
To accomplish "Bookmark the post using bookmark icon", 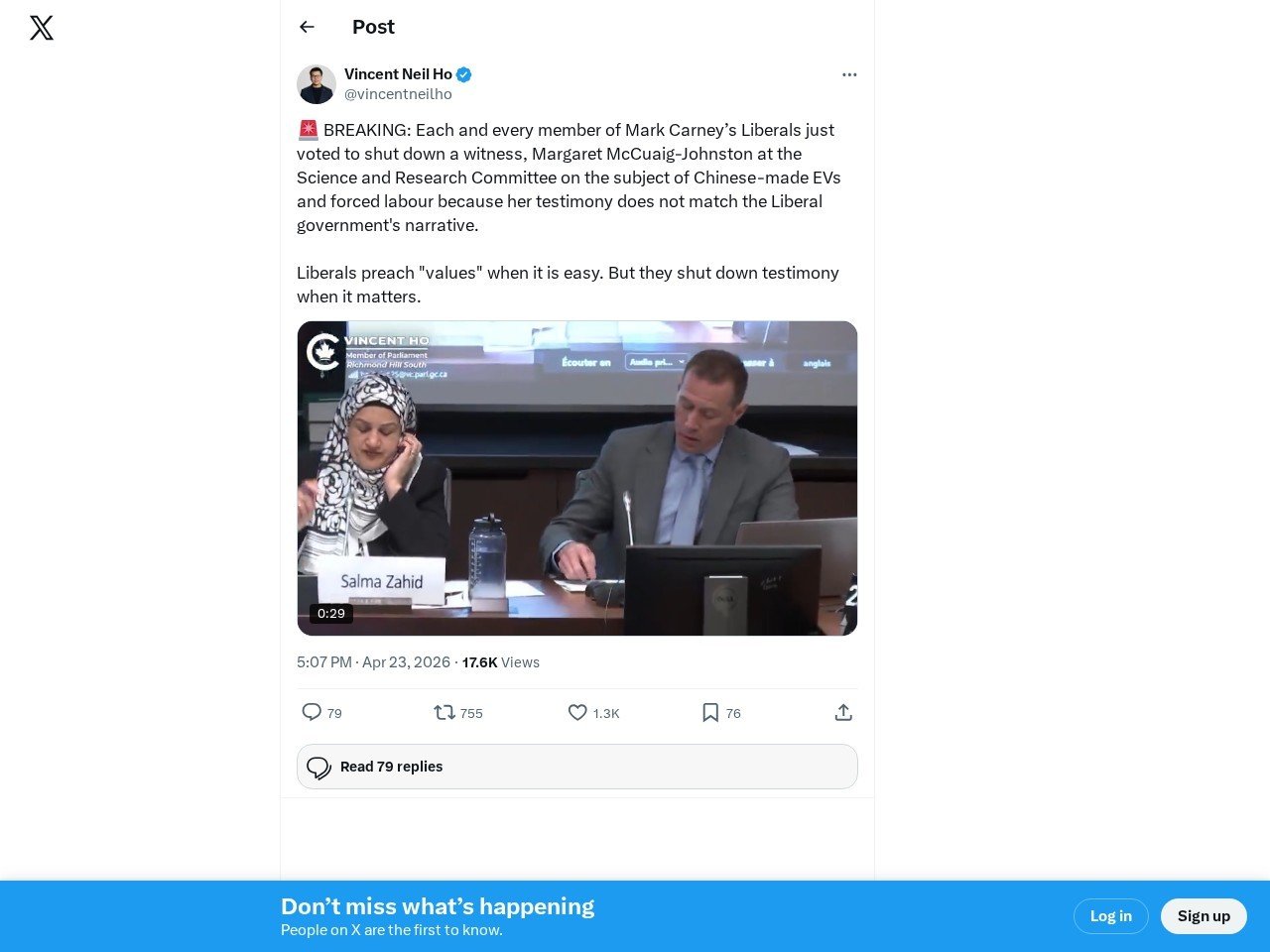I will [x=710, y=712].
